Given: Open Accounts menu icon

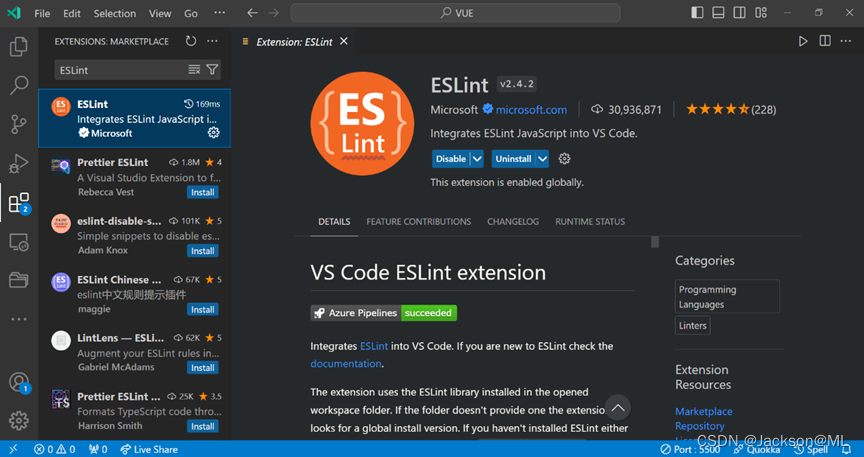Looking at the screenshot, I should tap(19, 382).
